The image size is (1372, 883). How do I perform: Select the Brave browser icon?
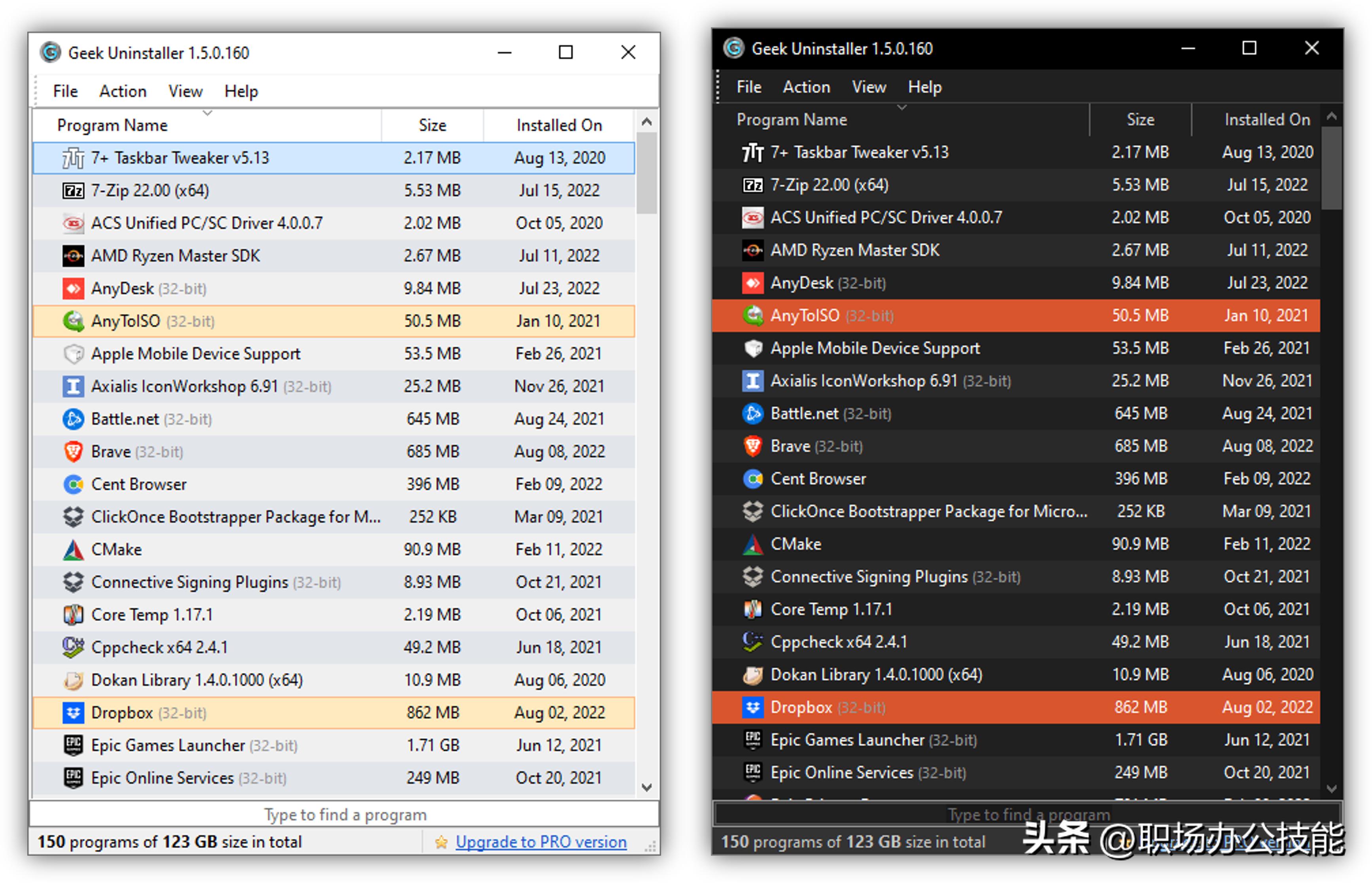[73, 451]
